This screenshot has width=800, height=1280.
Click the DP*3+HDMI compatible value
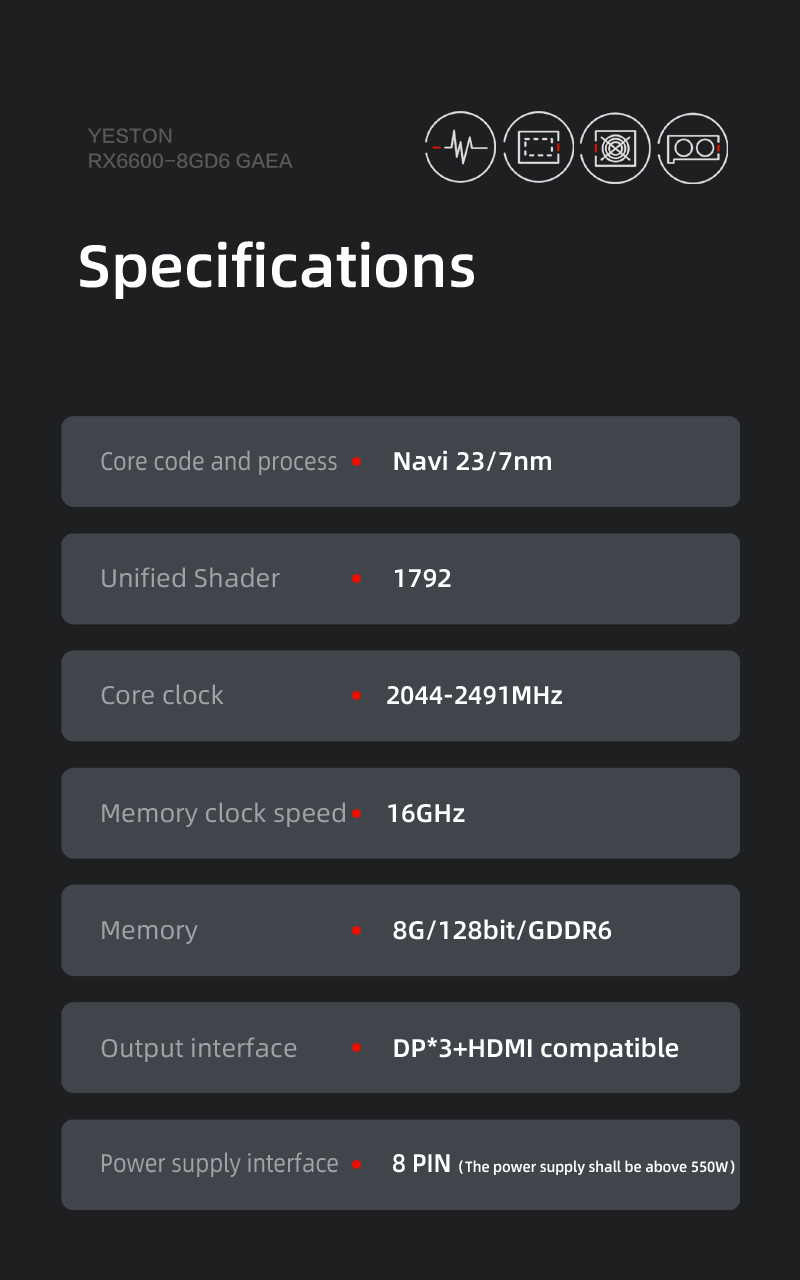pos(535,1048)
